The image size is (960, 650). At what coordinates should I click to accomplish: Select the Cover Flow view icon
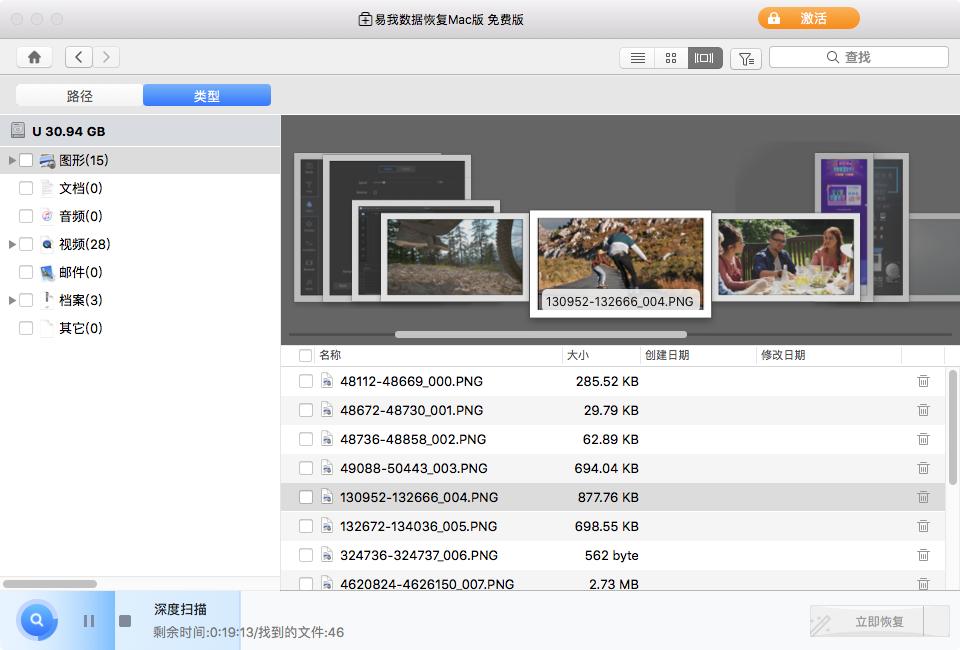(705, 58)
